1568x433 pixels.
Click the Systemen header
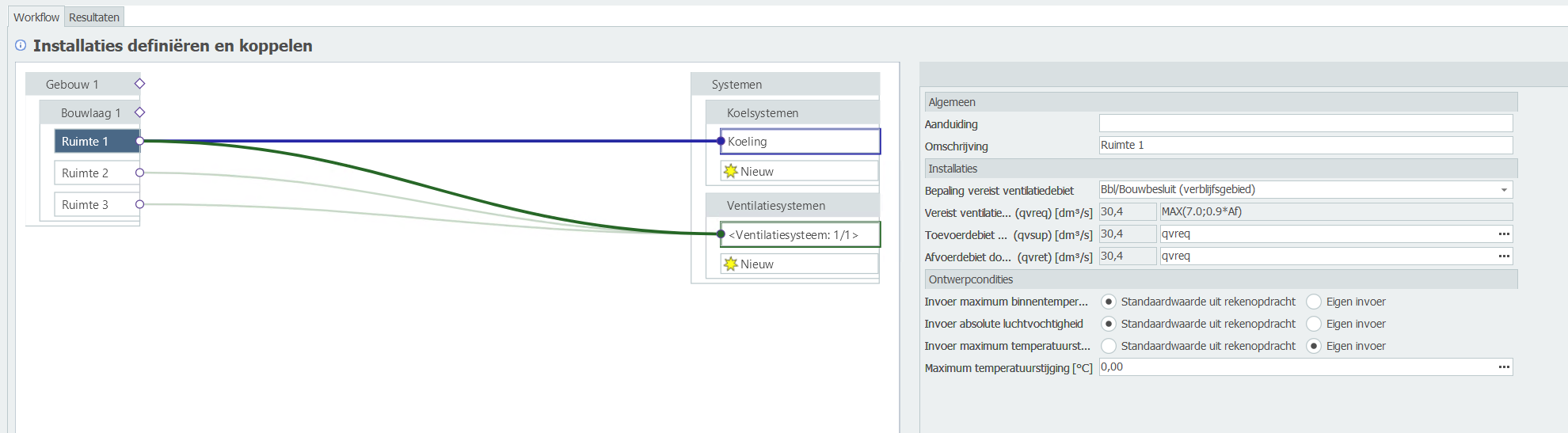(x=785, y=84)
